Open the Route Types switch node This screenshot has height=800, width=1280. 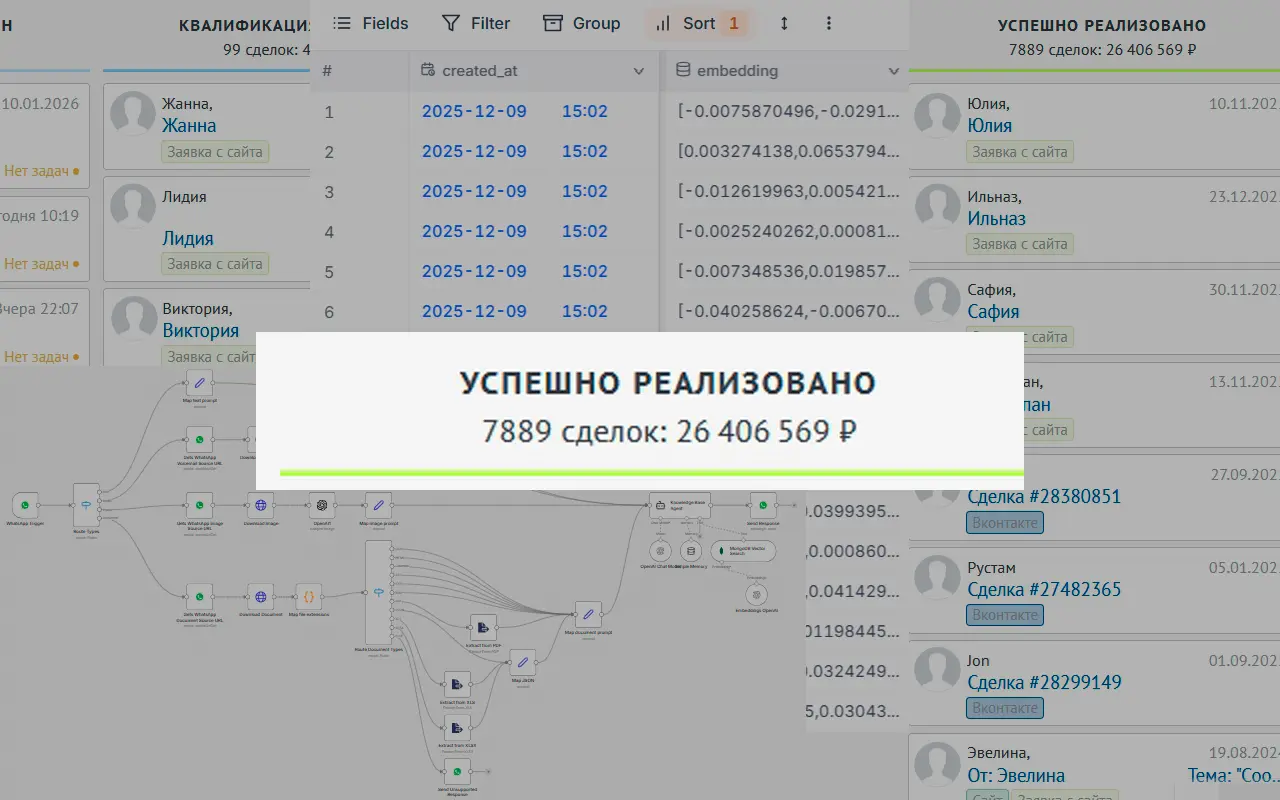86,505
